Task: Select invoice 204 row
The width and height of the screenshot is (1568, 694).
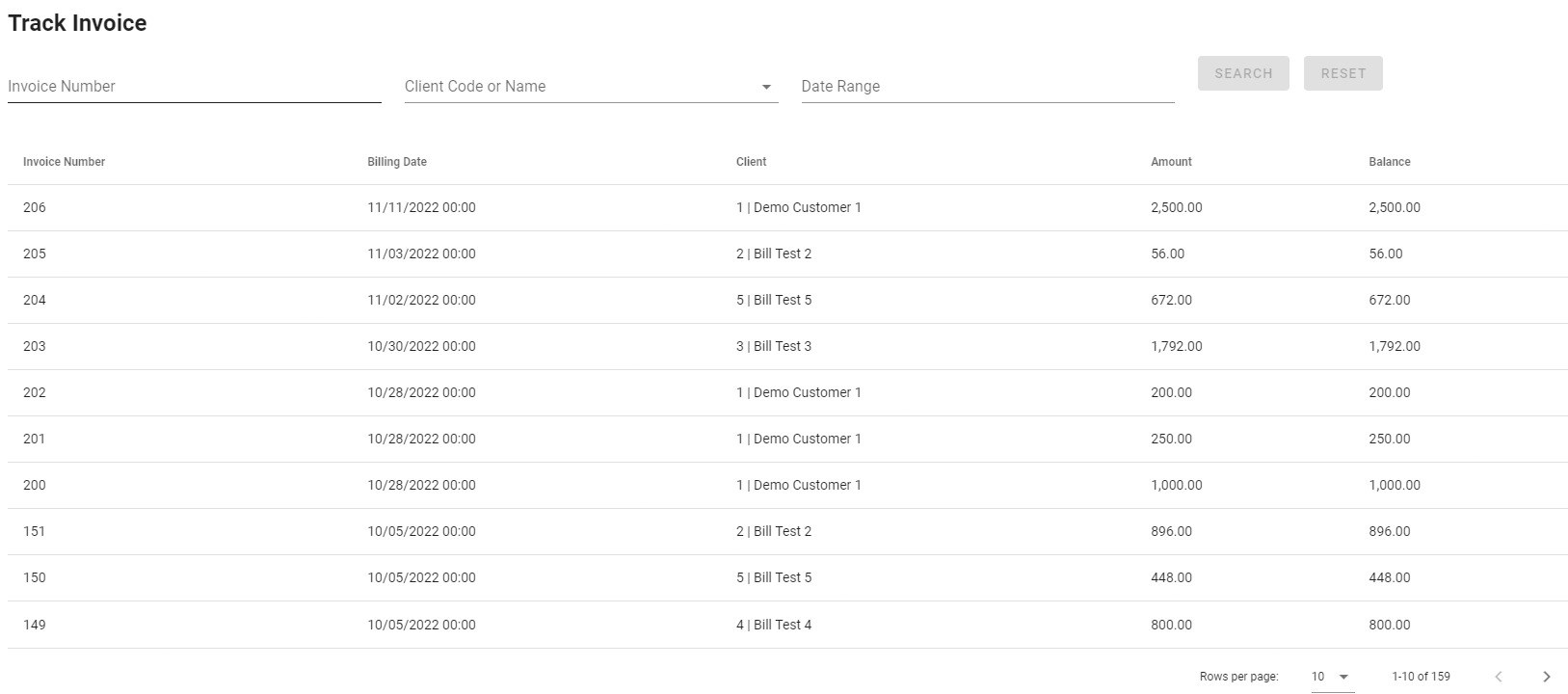Action: tap(35, 300)
